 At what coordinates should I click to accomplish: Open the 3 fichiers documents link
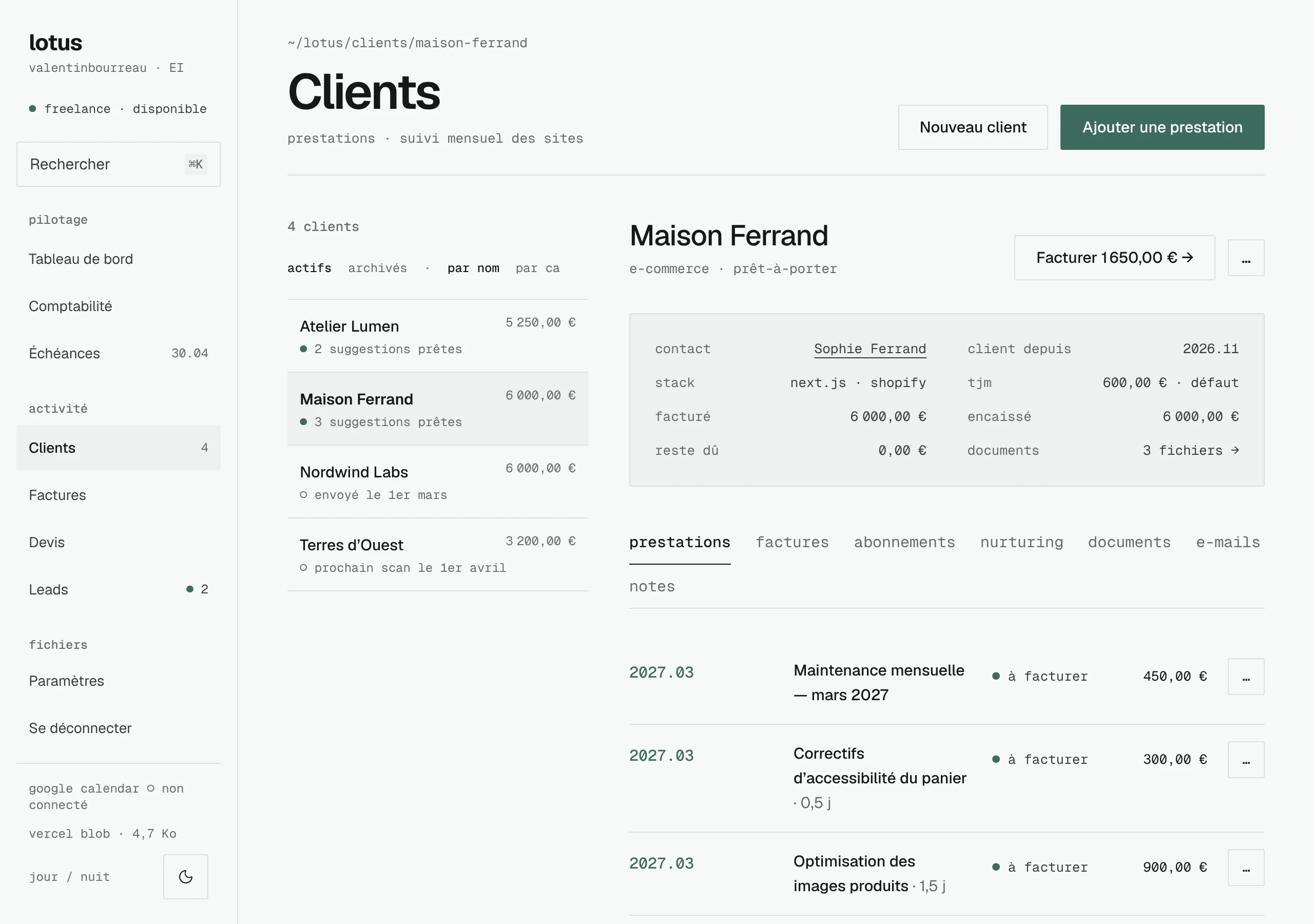coord(1191,451)
